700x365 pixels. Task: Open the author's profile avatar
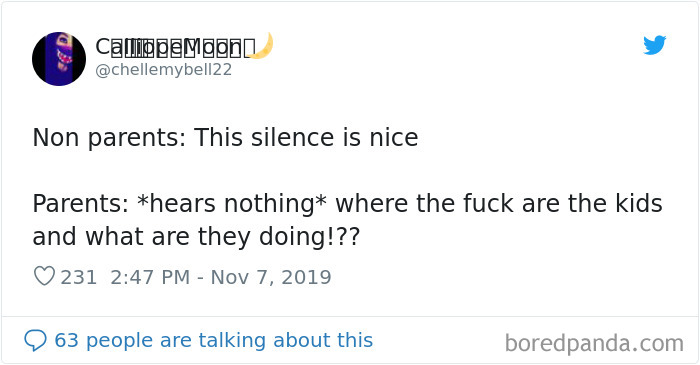tap(59, 58)
